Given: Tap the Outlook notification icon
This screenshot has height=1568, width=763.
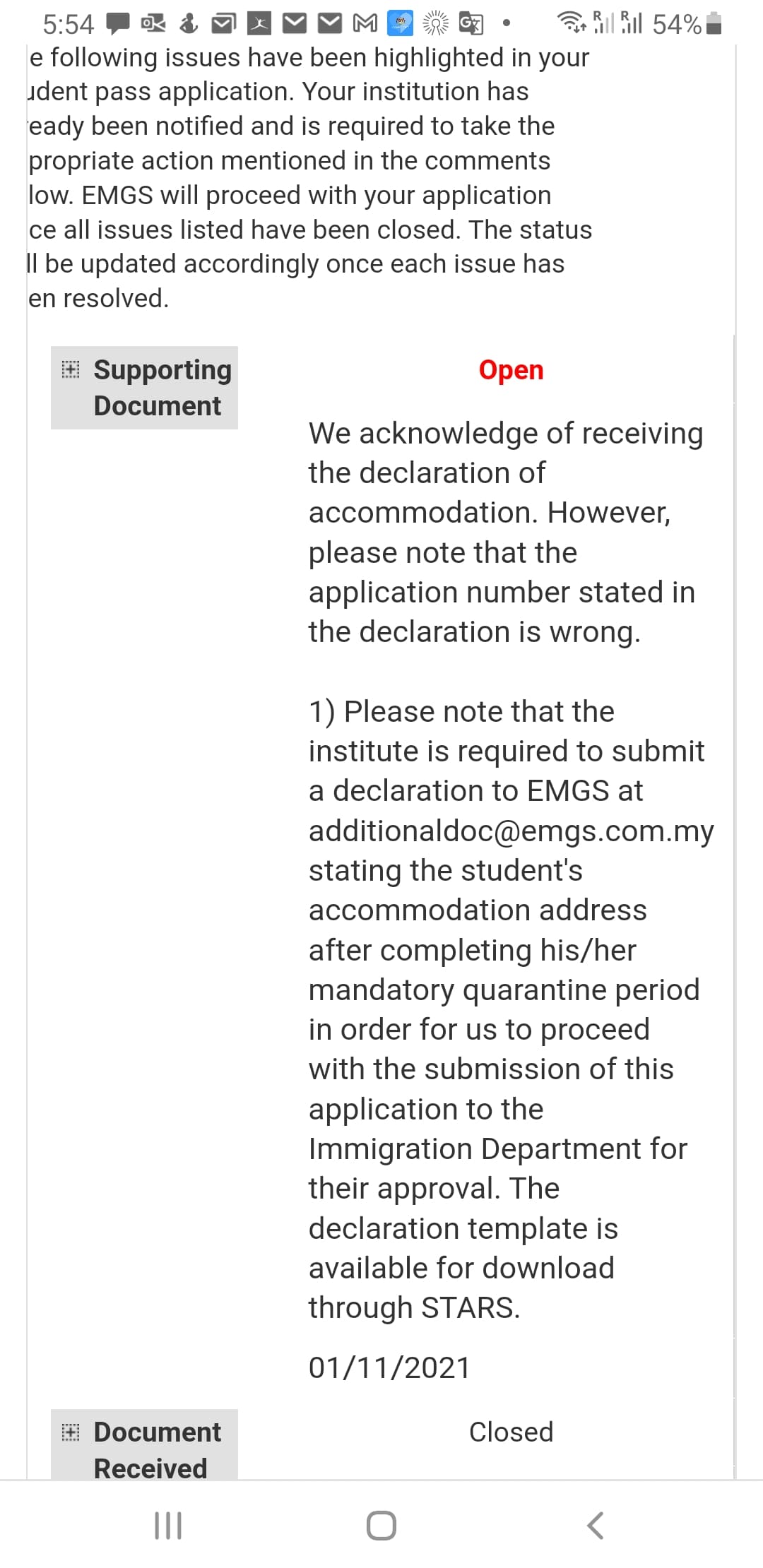Looking at the screenshot, I should coord(153,24).
